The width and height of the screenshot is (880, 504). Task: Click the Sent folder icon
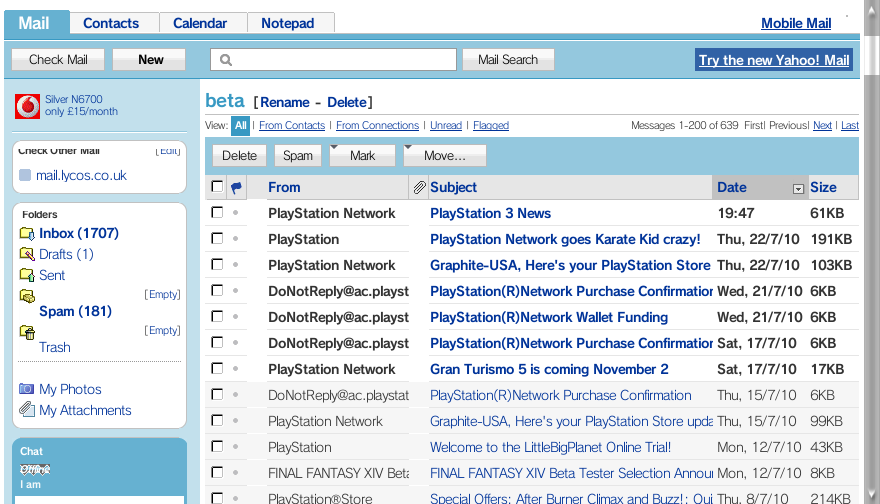pyautogui.click(x=27, y=275)
